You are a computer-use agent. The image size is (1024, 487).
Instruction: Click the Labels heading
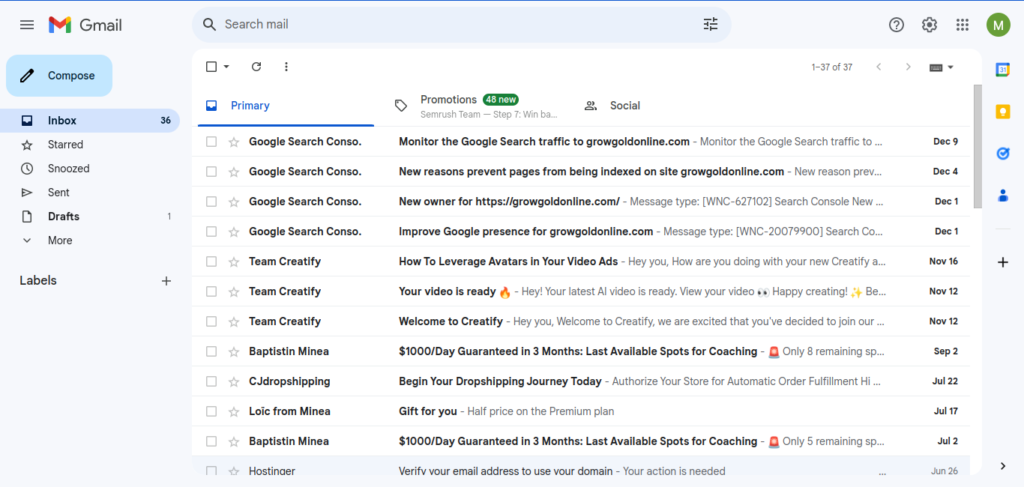coord(38,281)
